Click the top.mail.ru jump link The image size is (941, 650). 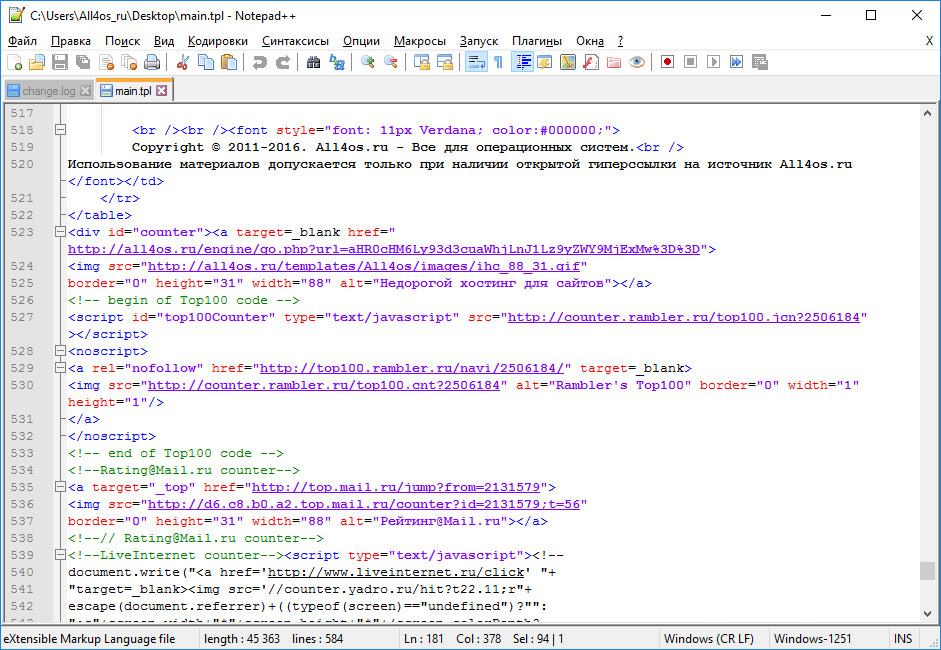coord(396,487)
